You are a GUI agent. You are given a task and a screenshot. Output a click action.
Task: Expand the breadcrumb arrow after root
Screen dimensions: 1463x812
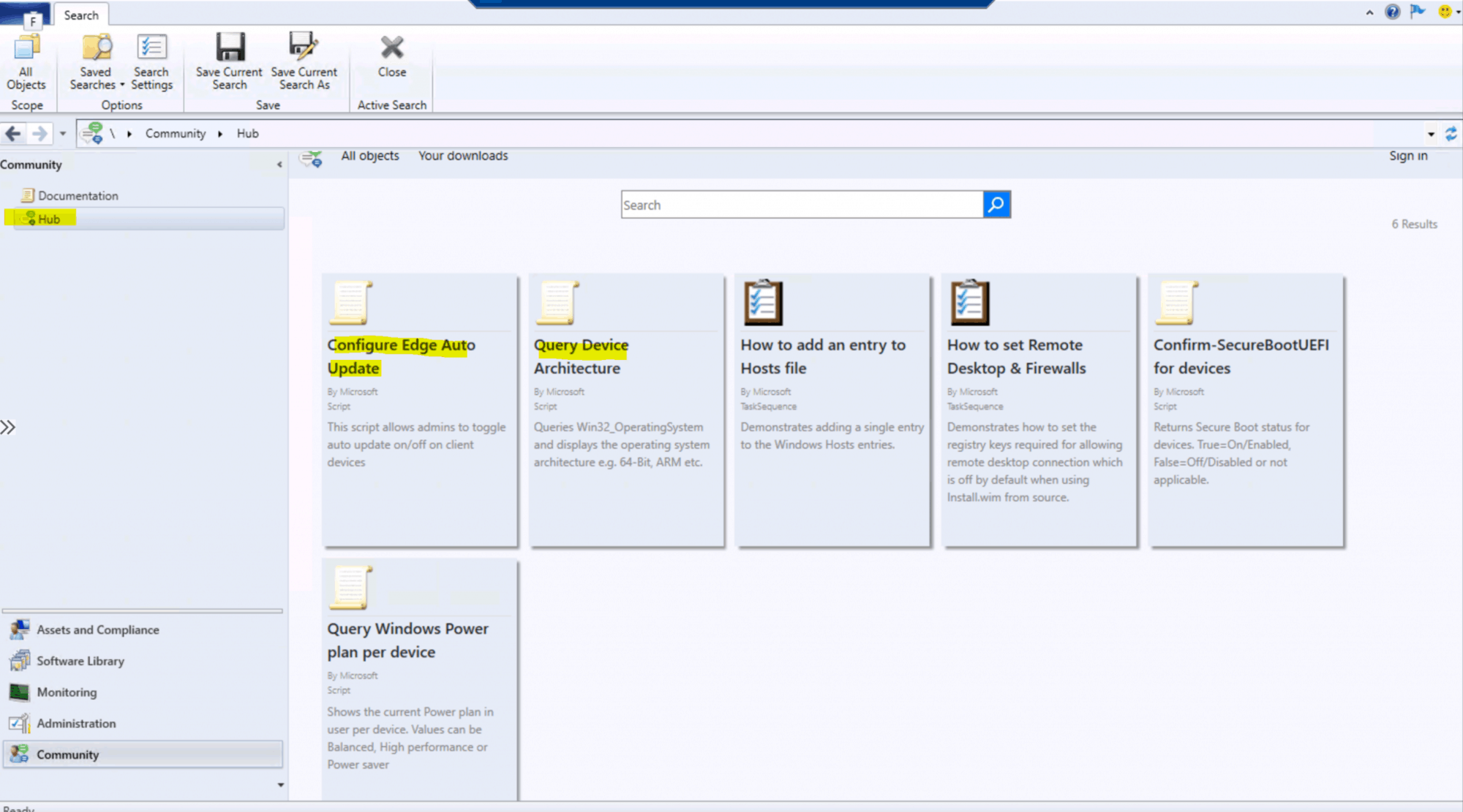pos(129,134)
